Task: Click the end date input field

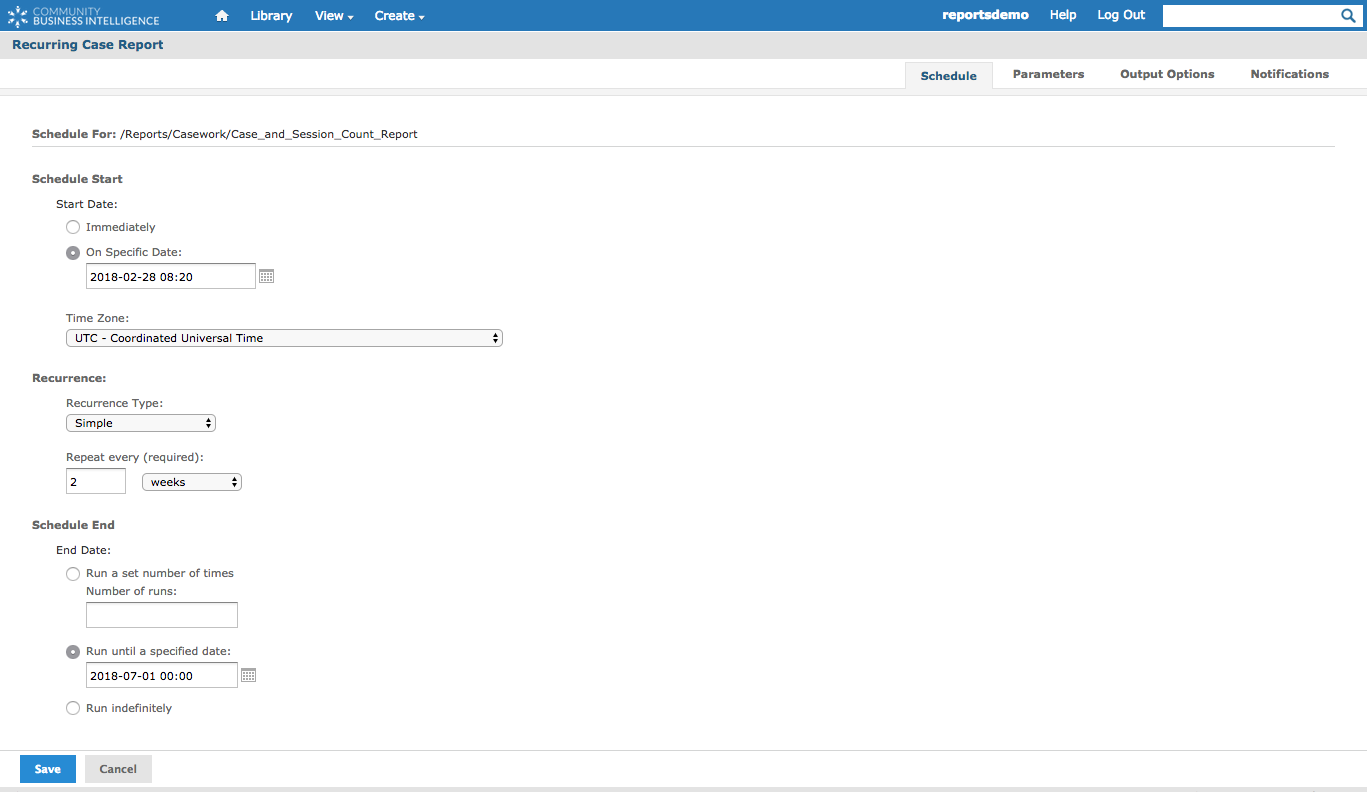Action: pyautogui.click(x=162, y=676)
